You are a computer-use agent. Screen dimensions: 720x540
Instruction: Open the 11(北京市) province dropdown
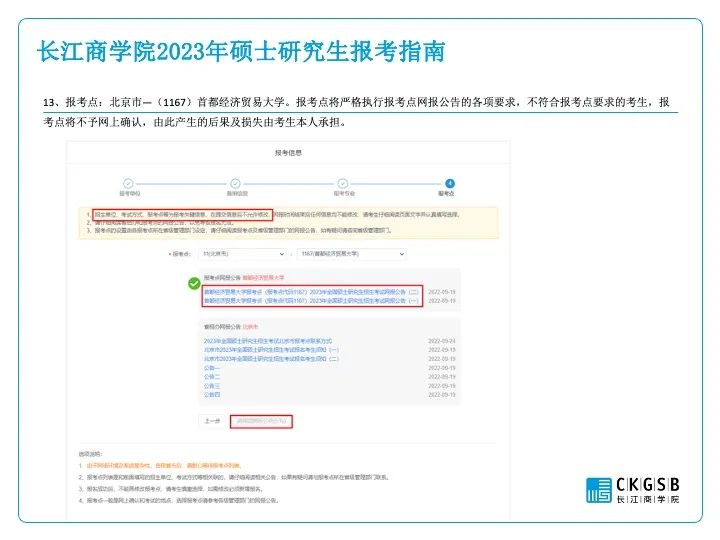click(x=243, y=253)
